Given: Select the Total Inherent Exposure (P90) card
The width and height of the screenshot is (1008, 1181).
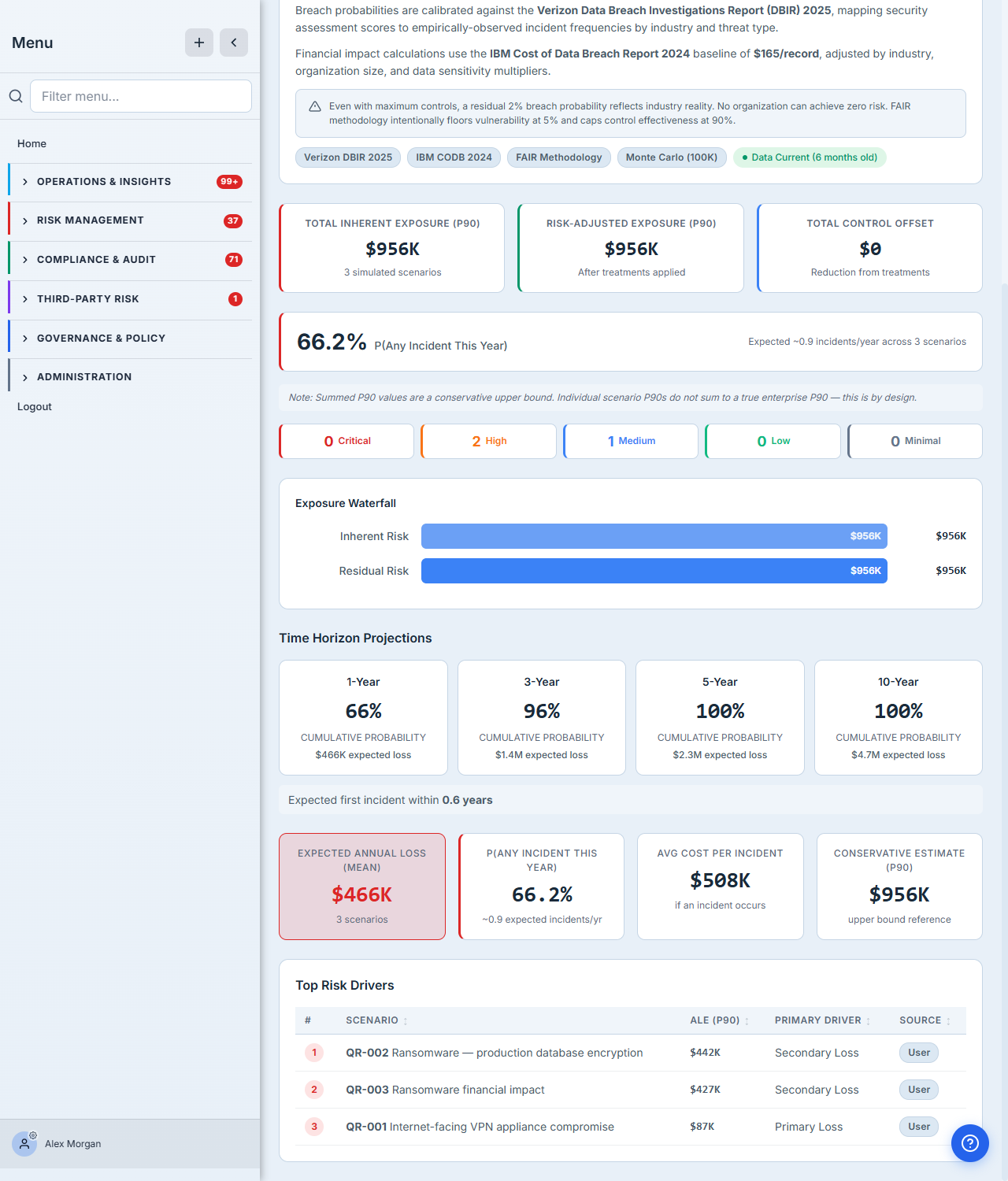Looking at the screenshot, I should 392,248.
